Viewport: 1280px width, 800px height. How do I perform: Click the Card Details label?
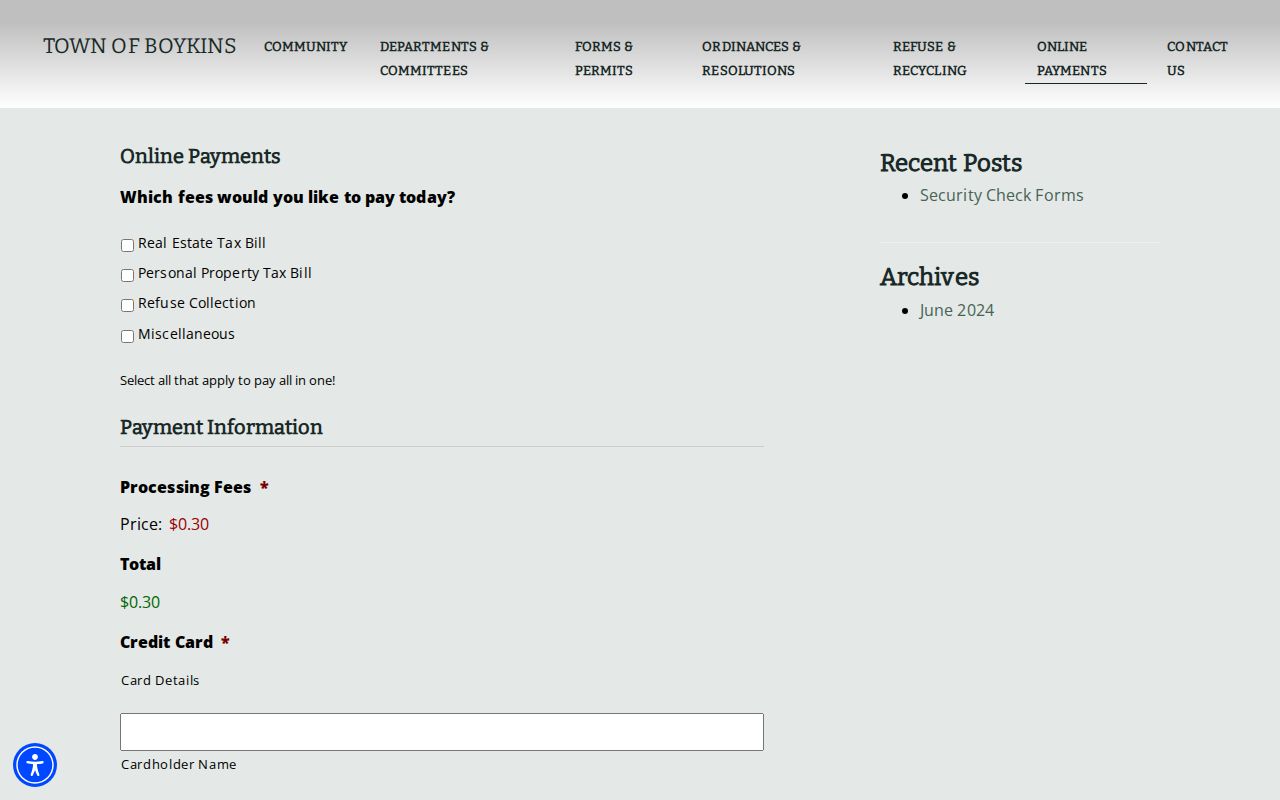pyautogui.click(x=160, y=680)
